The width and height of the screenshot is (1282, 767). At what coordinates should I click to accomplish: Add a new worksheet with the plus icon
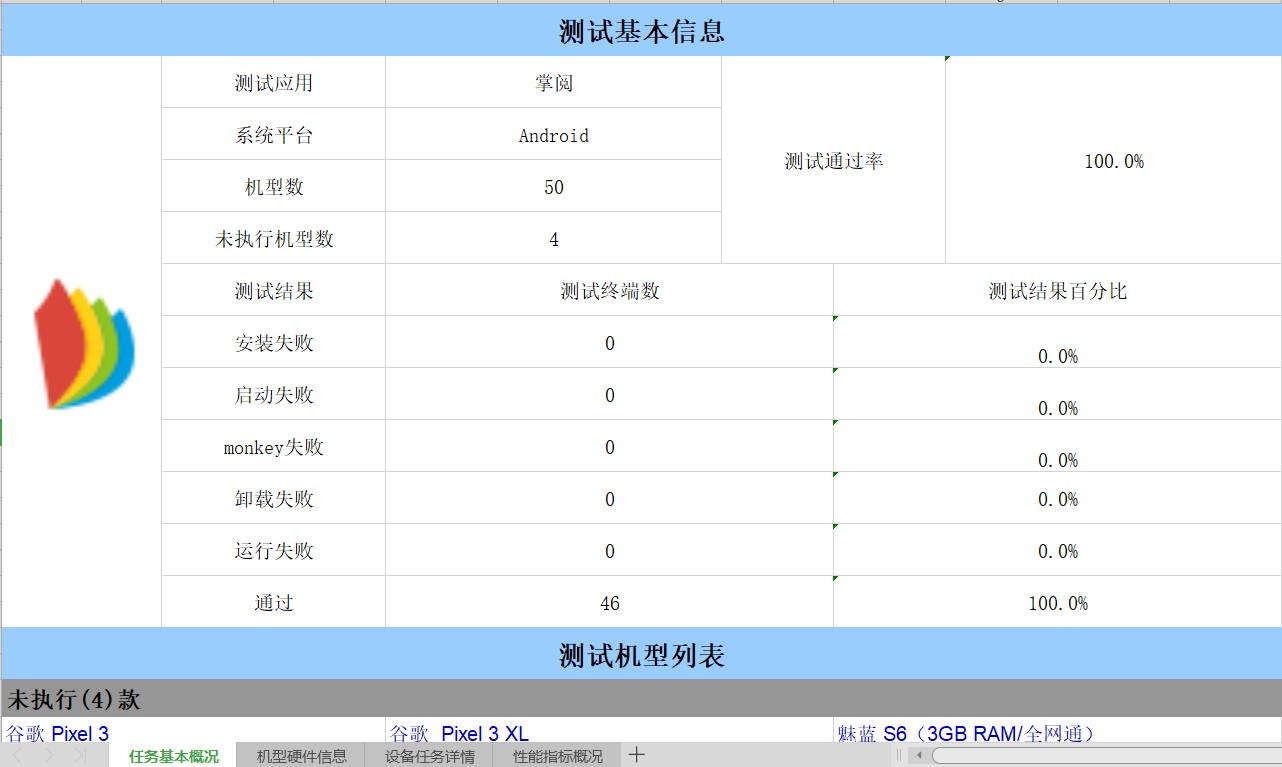coord(637,755)
